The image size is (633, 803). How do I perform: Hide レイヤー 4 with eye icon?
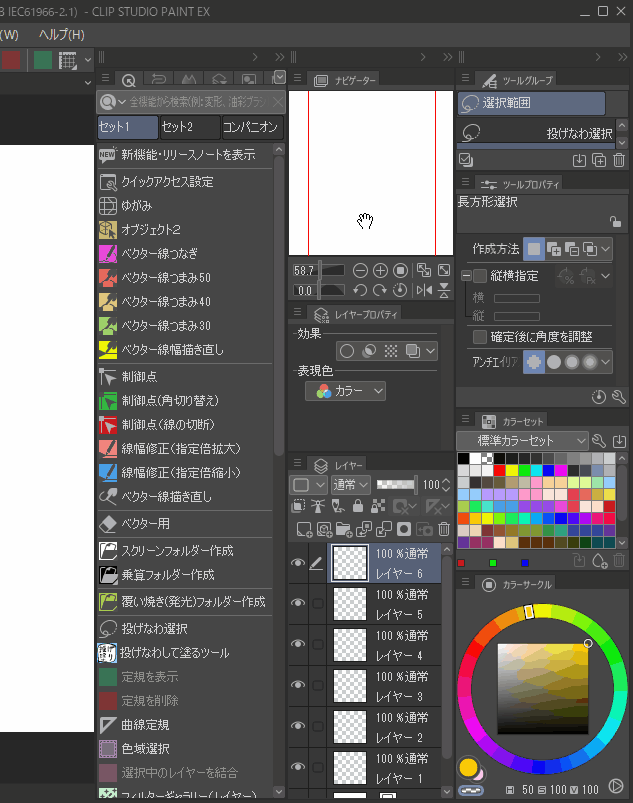tap(298, 644)
